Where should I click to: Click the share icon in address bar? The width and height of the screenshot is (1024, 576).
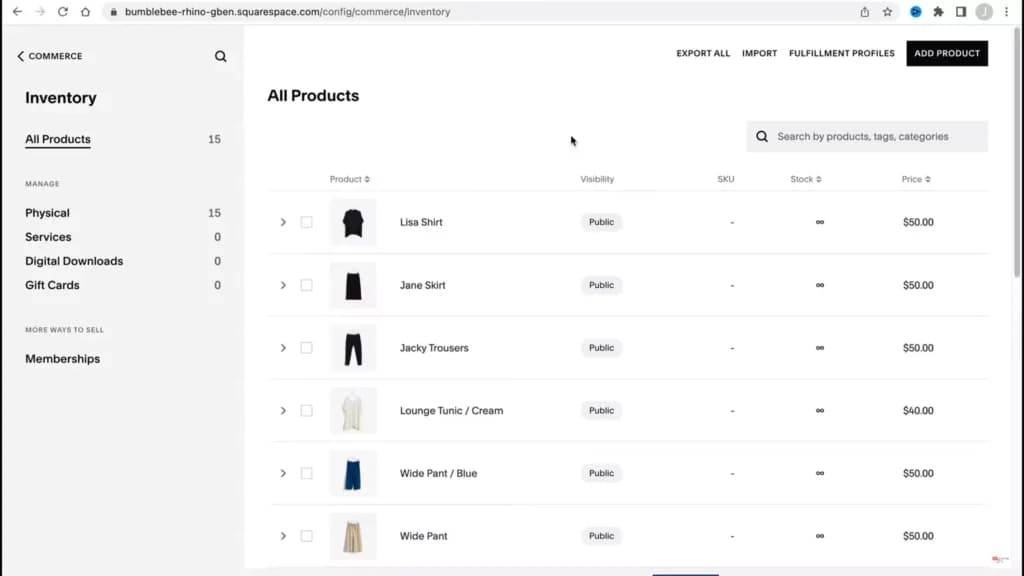click(865, 12)
